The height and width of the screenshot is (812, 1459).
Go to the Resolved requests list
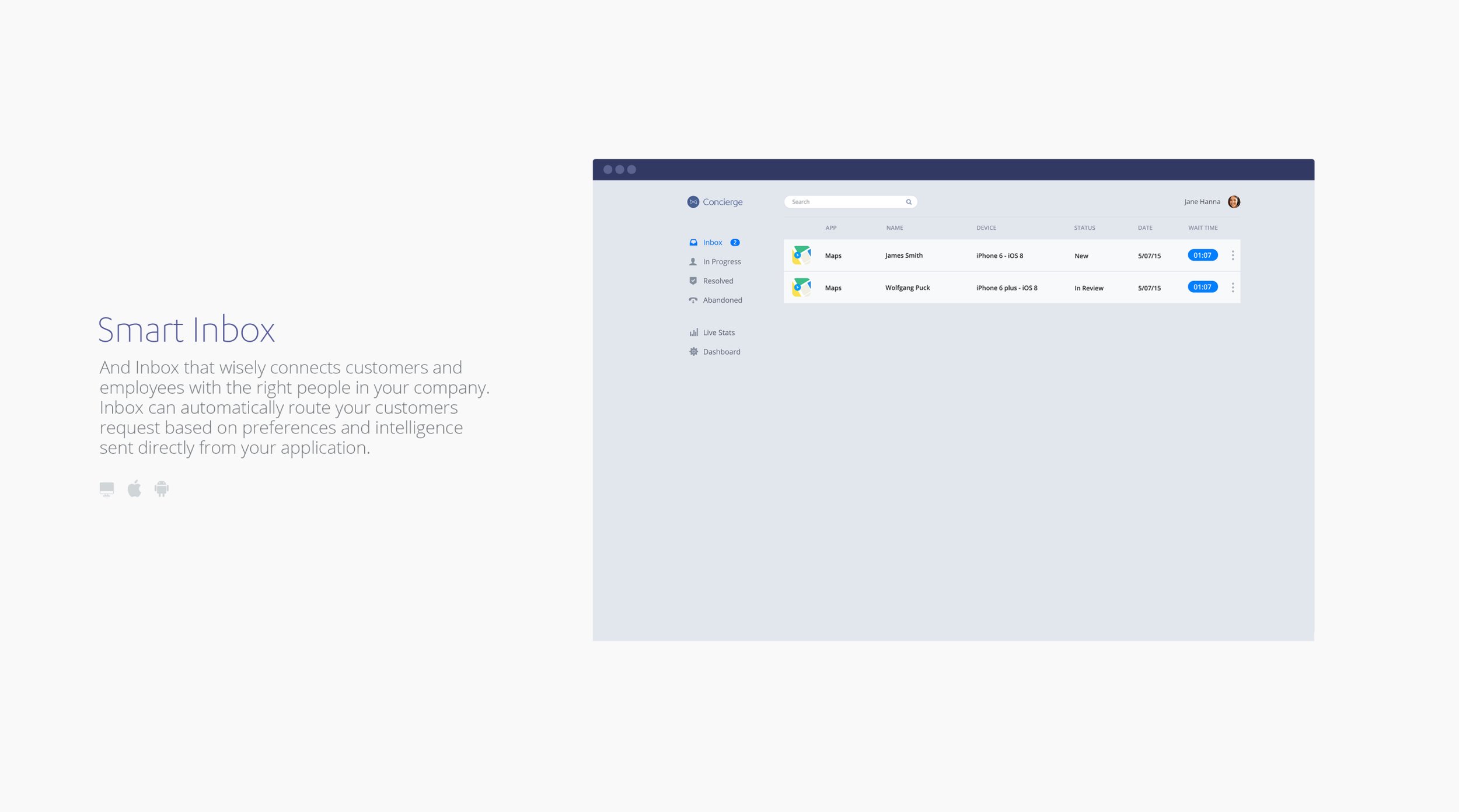click(x=718, y=281)
